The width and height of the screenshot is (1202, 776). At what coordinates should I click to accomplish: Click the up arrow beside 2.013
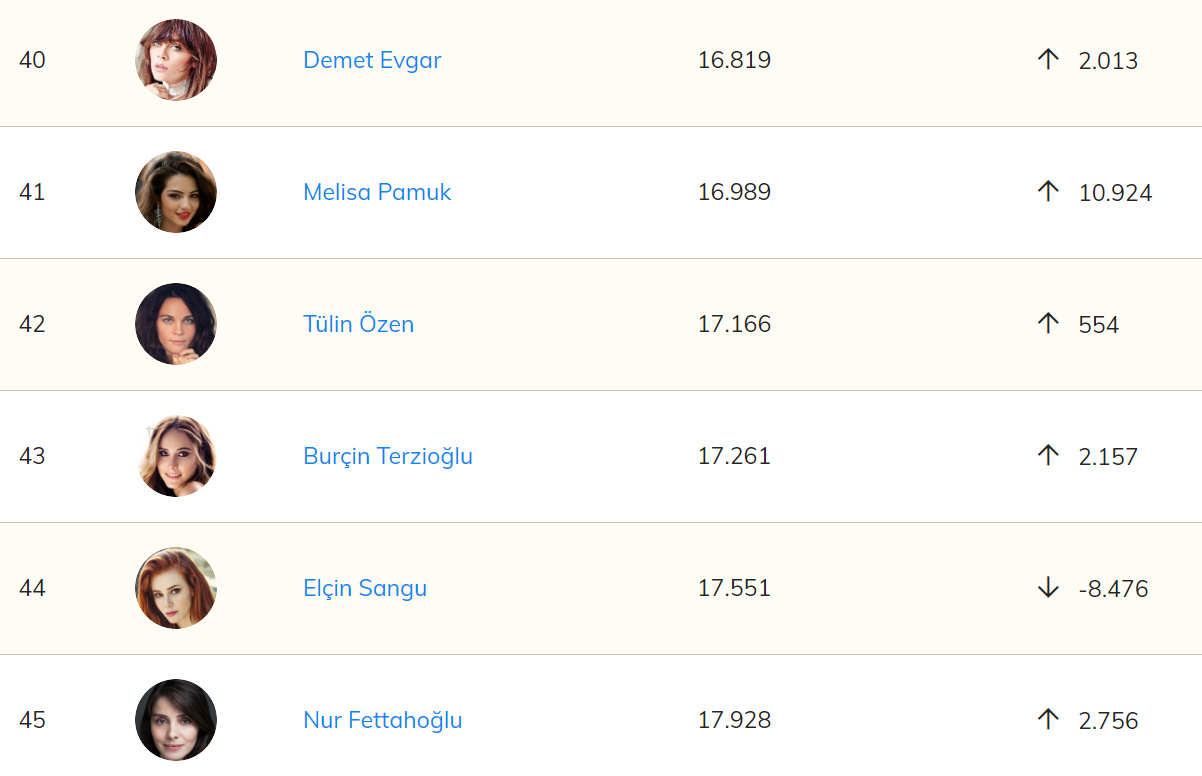1047,60
